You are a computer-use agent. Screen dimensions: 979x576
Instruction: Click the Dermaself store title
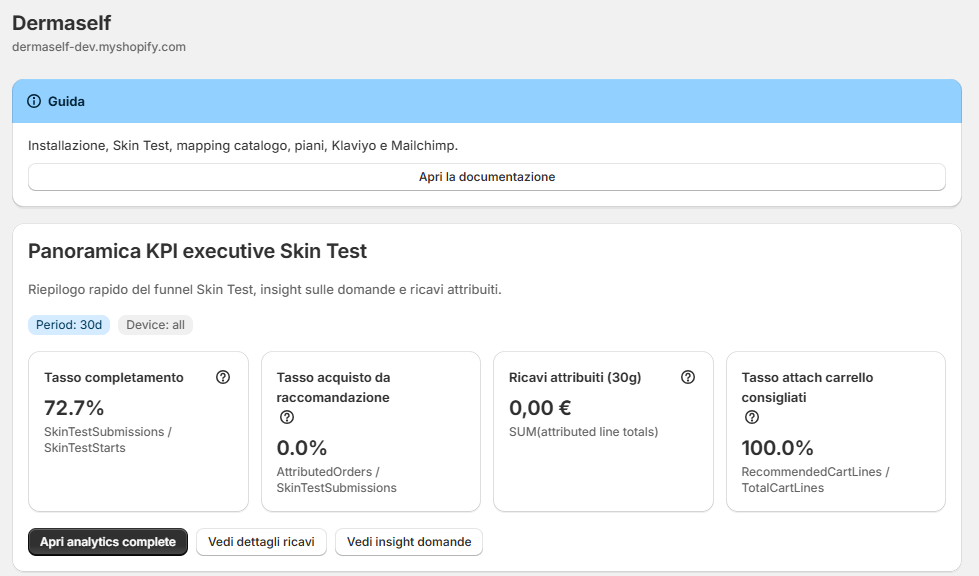61,22
